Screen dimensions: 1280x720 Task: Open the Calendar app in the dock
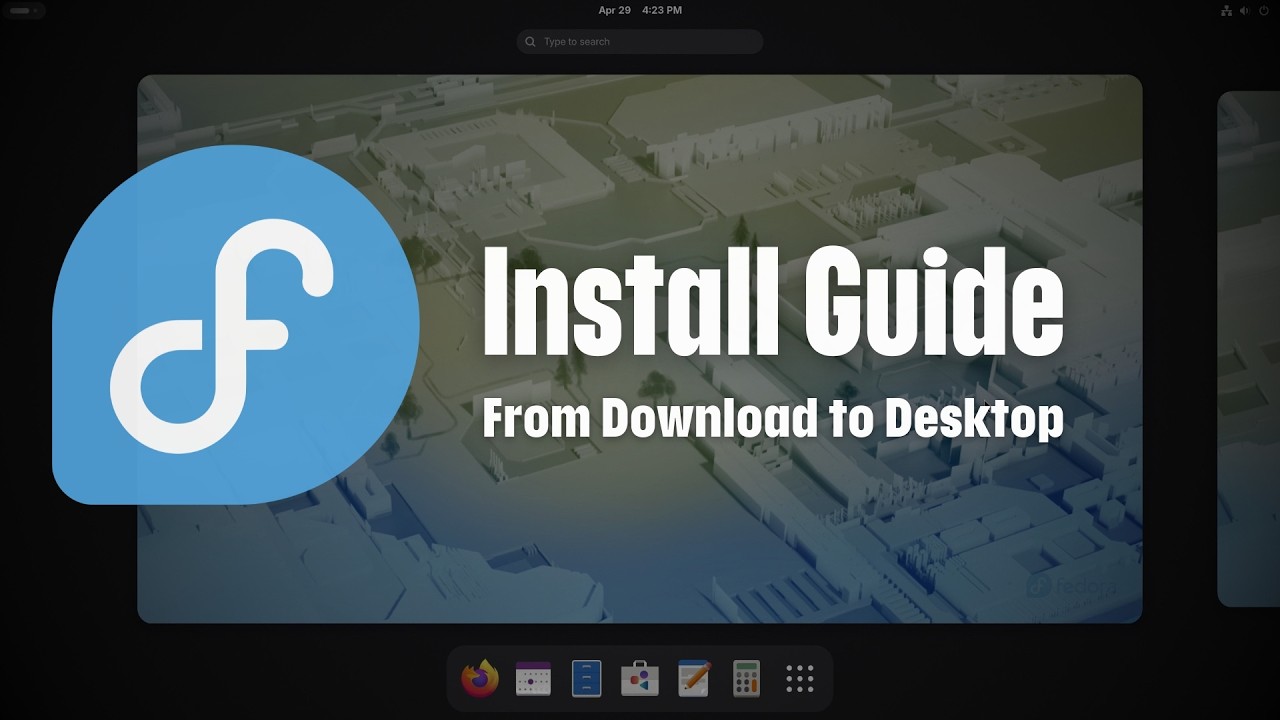[x=533, y=678]
